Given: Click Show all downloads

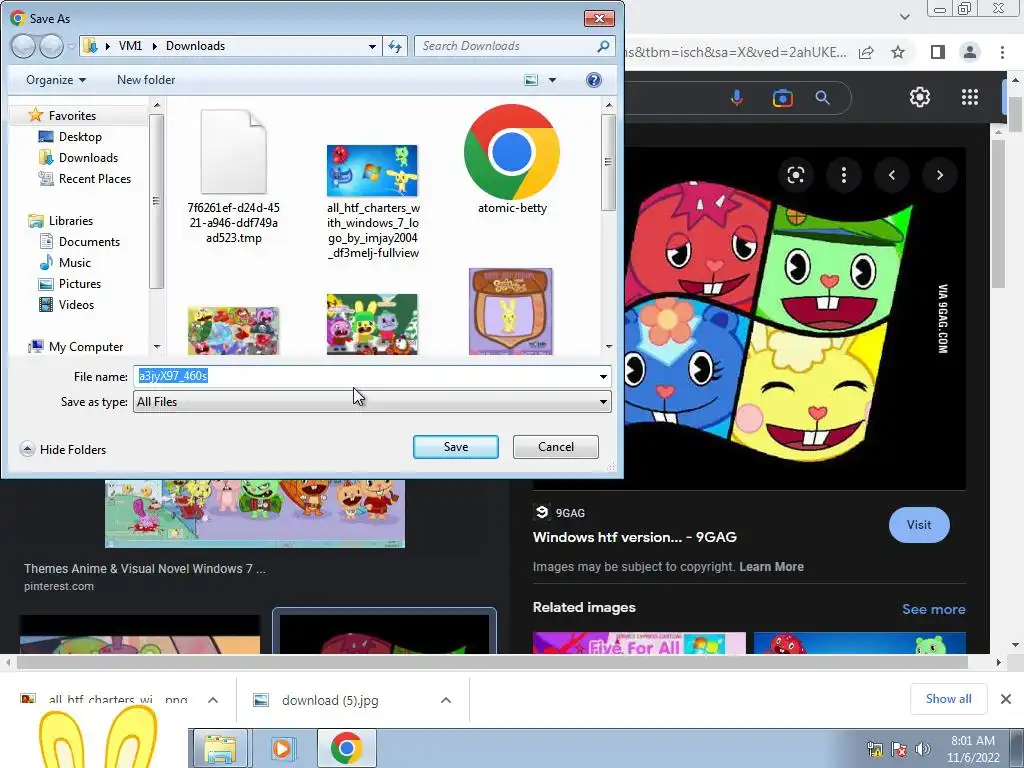Looking at the screenshot, I should pos(948,699).
